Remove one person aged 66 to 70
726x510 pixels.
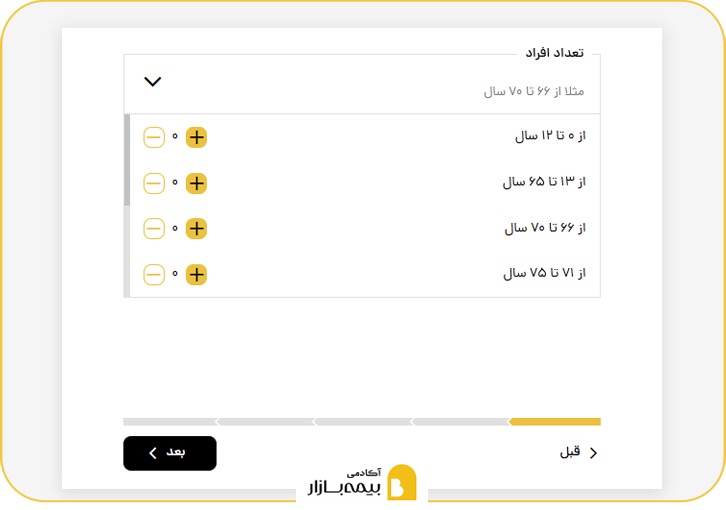click(x=154, y=229)
